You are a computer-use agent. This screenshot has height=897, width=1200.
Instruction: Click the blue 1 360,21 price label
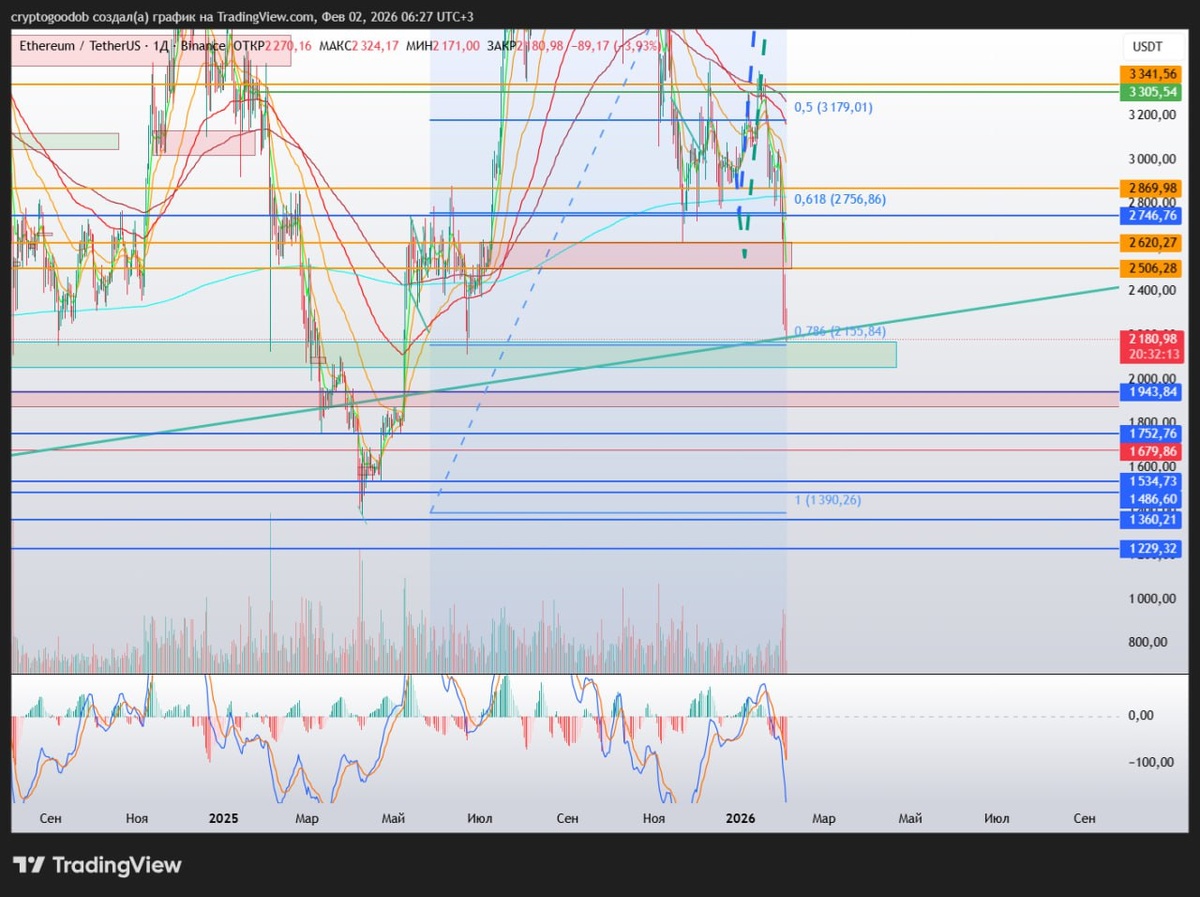pyautogui.click(x=1153, y=520)
